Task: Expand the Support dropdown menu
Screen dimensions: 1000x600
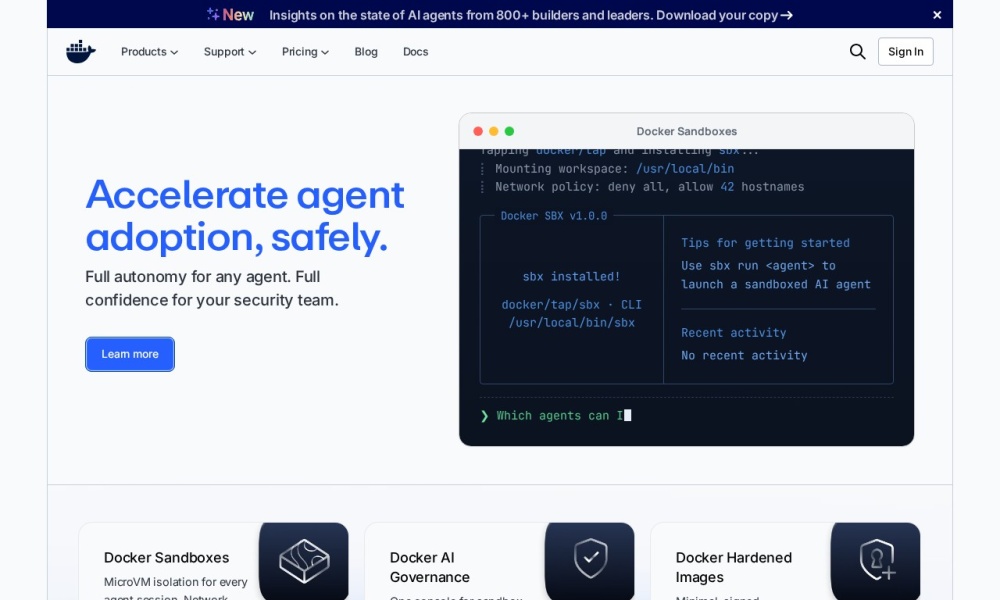Action: tap(230, 52)
